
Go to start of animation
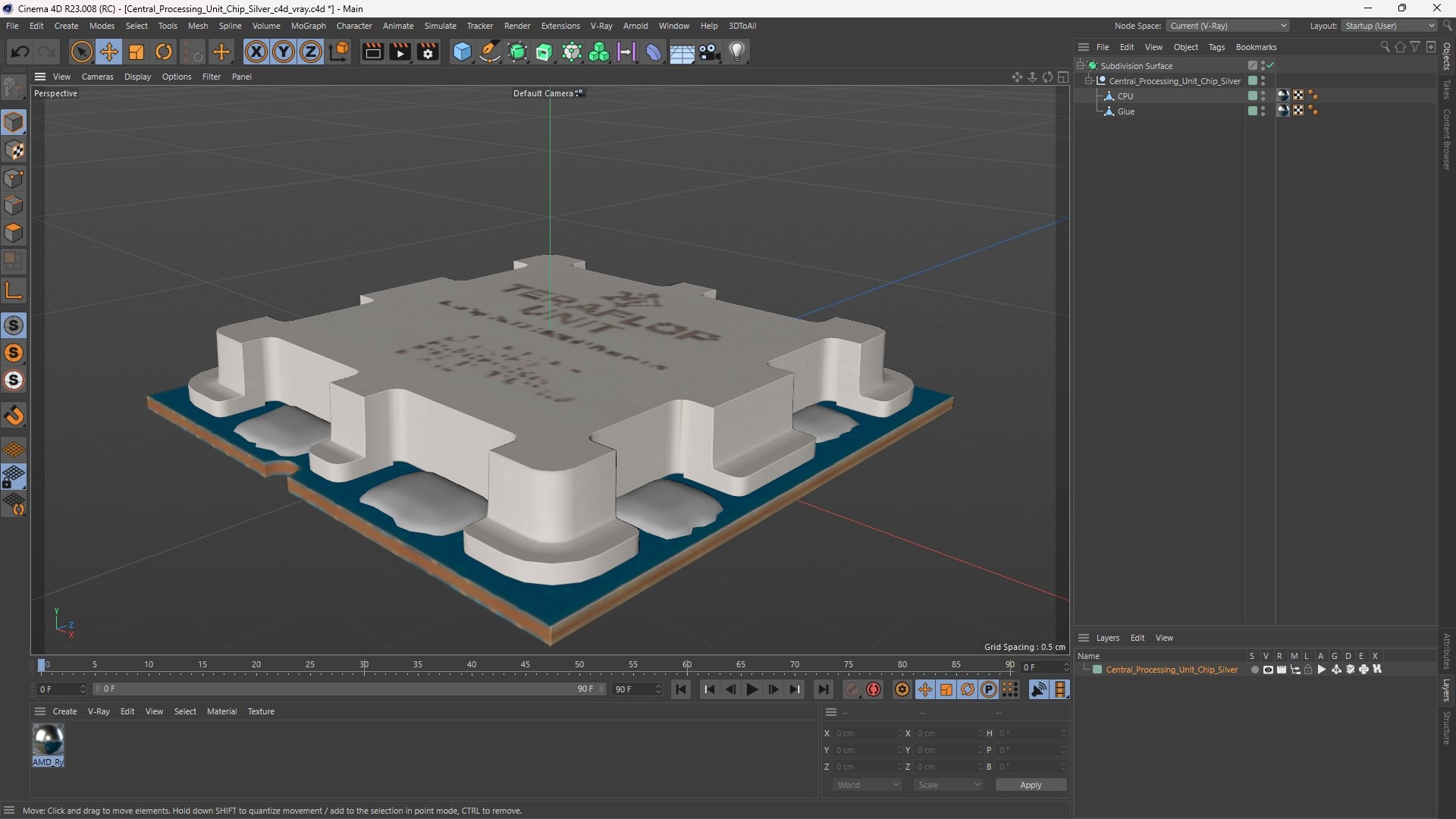point(681,689)
